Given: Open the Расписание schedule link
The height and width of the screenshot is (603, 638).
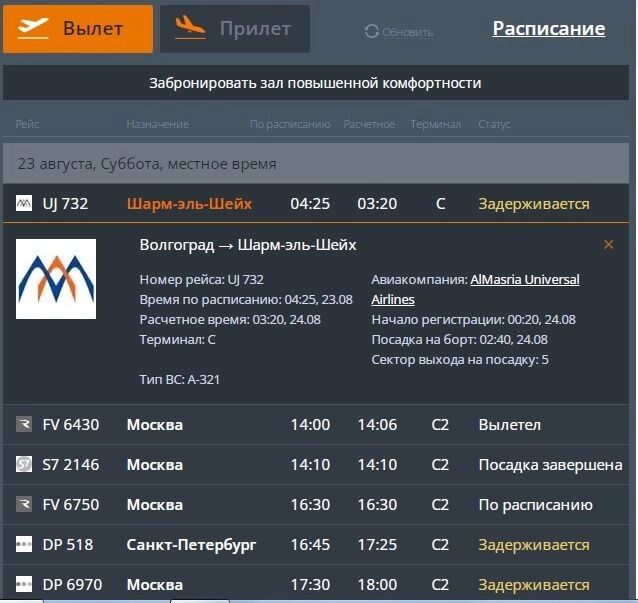Looking at the screenshot, I should pyautogui.click(x=548, y=29).
